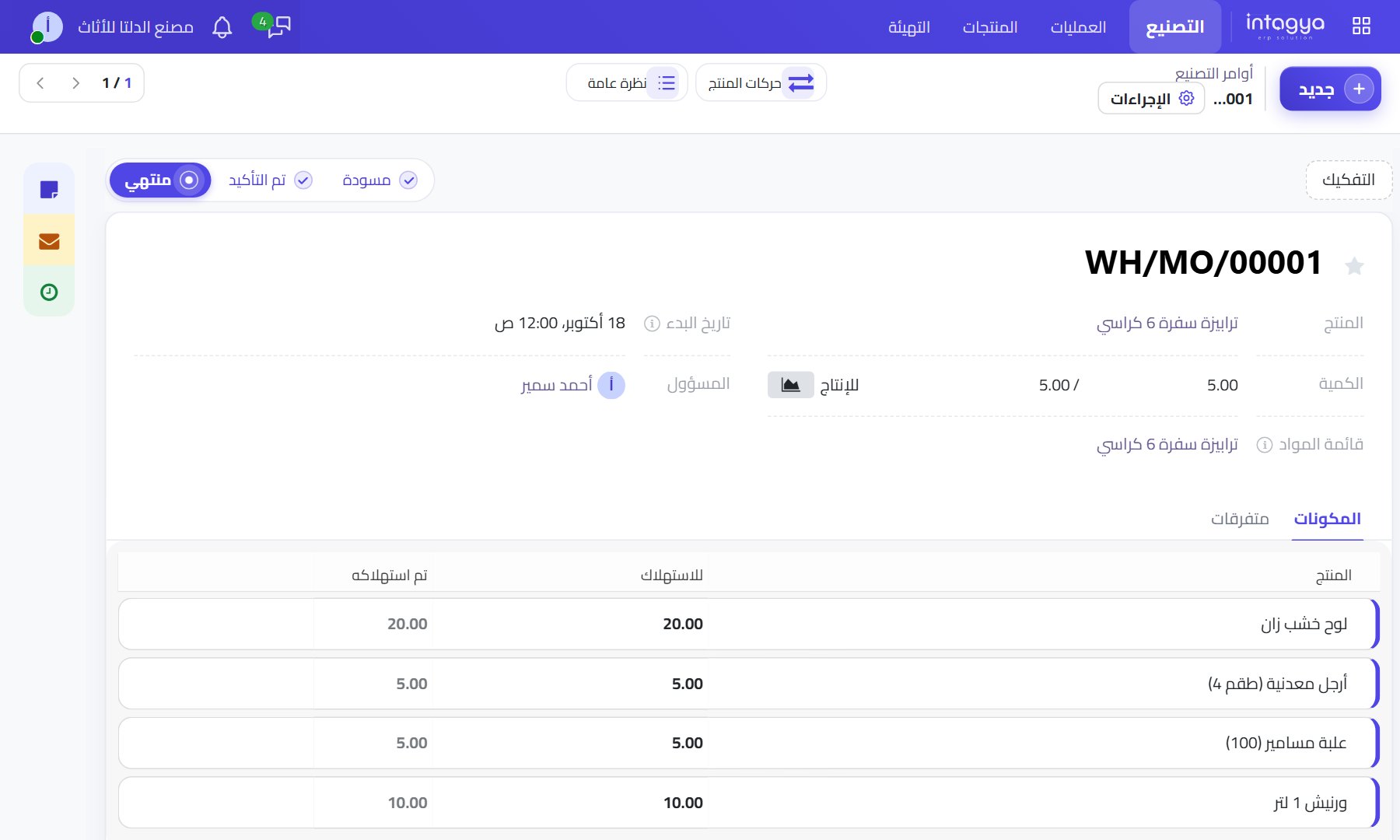The width and height of the screenshot is (1400, 840).
Task: Open نظرة عامة overview
Action: click(627, 82)
